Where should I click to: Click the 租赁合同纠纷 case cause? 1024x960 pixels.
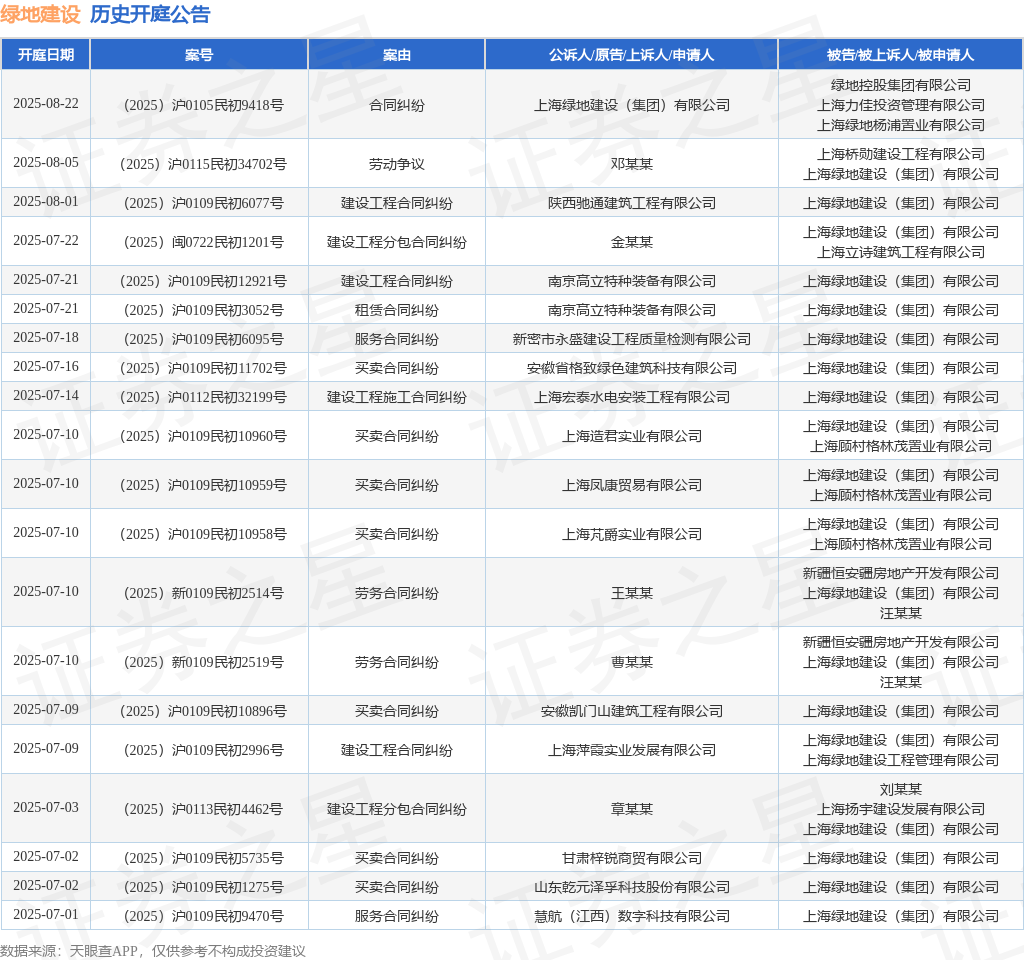[x=396, y=310]
